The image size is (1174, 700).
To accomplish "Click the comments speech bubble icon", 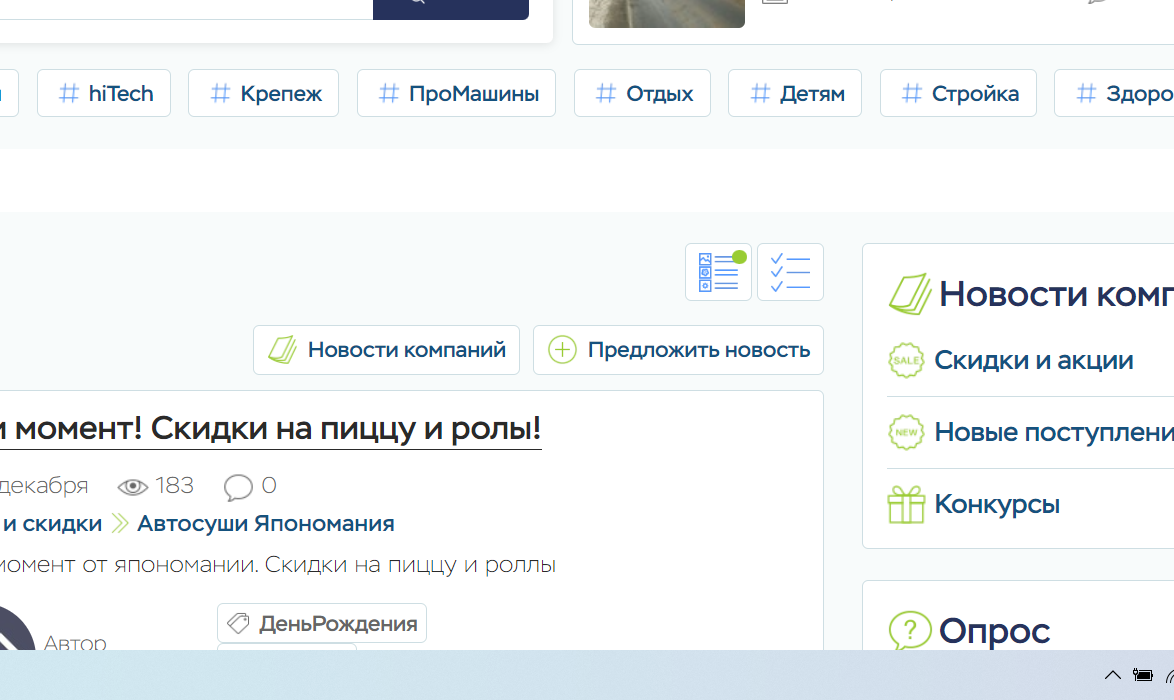I will pyautogui.click(x=238, y=487).
